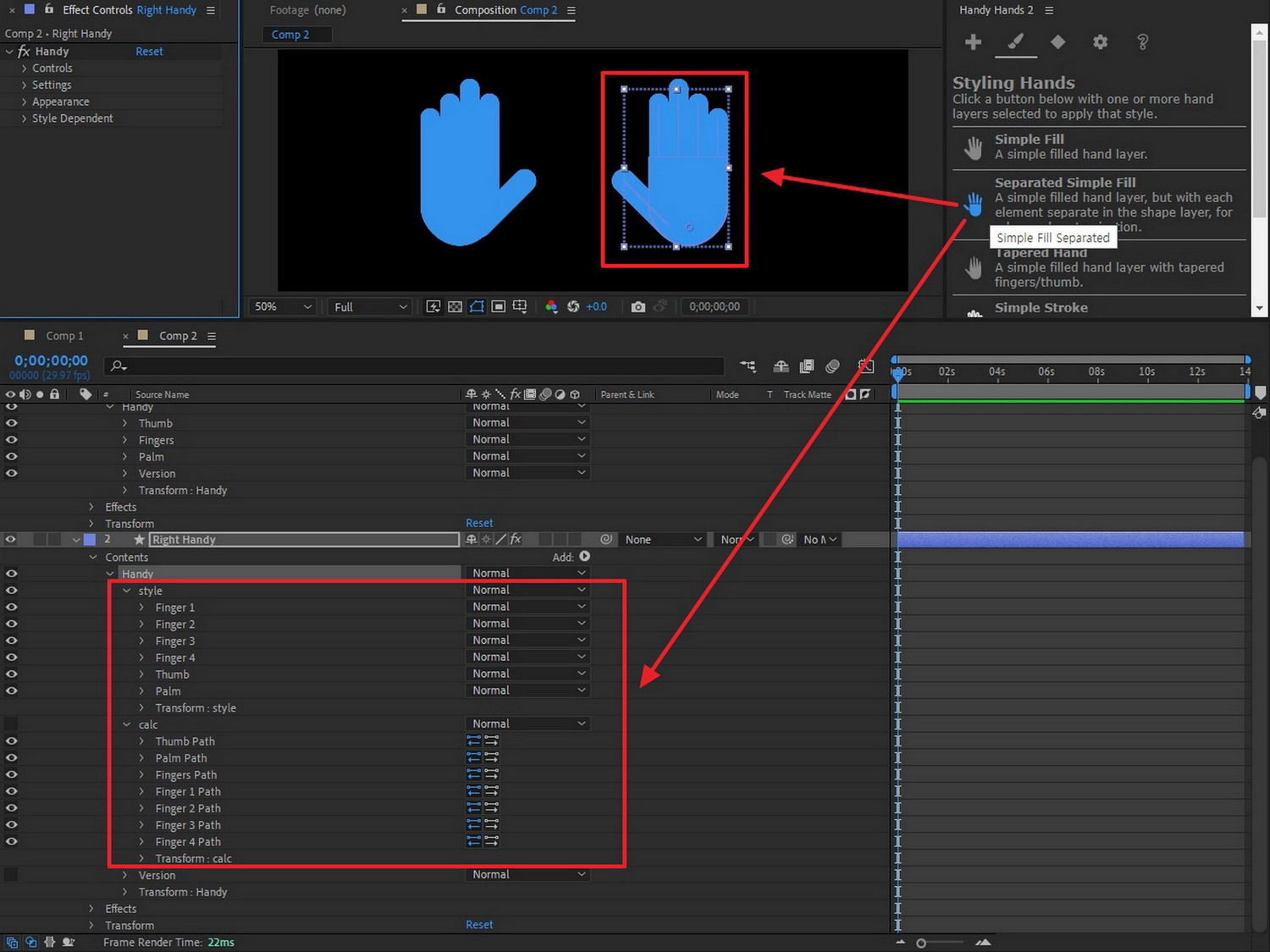Toggle Right Handy layer visibility eye
The height and width of the screenshot is (952, 1270).
tap(11, 539)
